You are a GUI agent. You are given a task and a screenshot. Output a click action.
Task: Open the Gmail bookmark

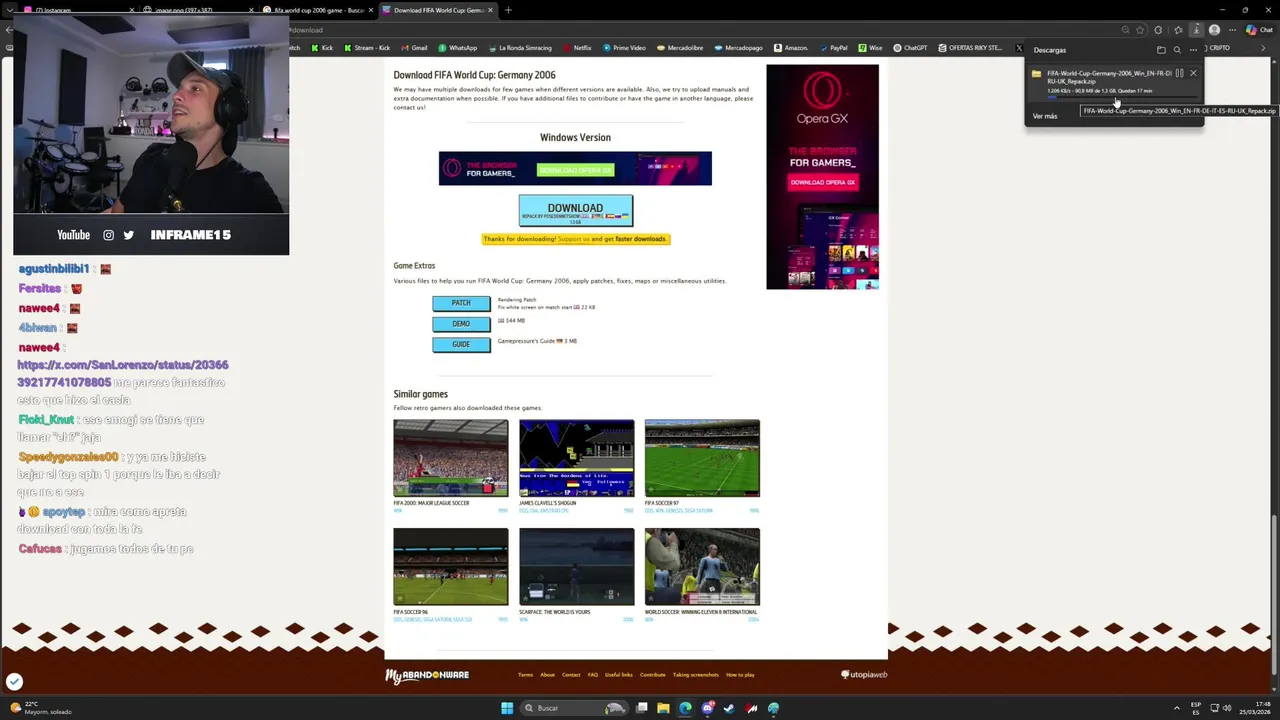tap(413, 48)
